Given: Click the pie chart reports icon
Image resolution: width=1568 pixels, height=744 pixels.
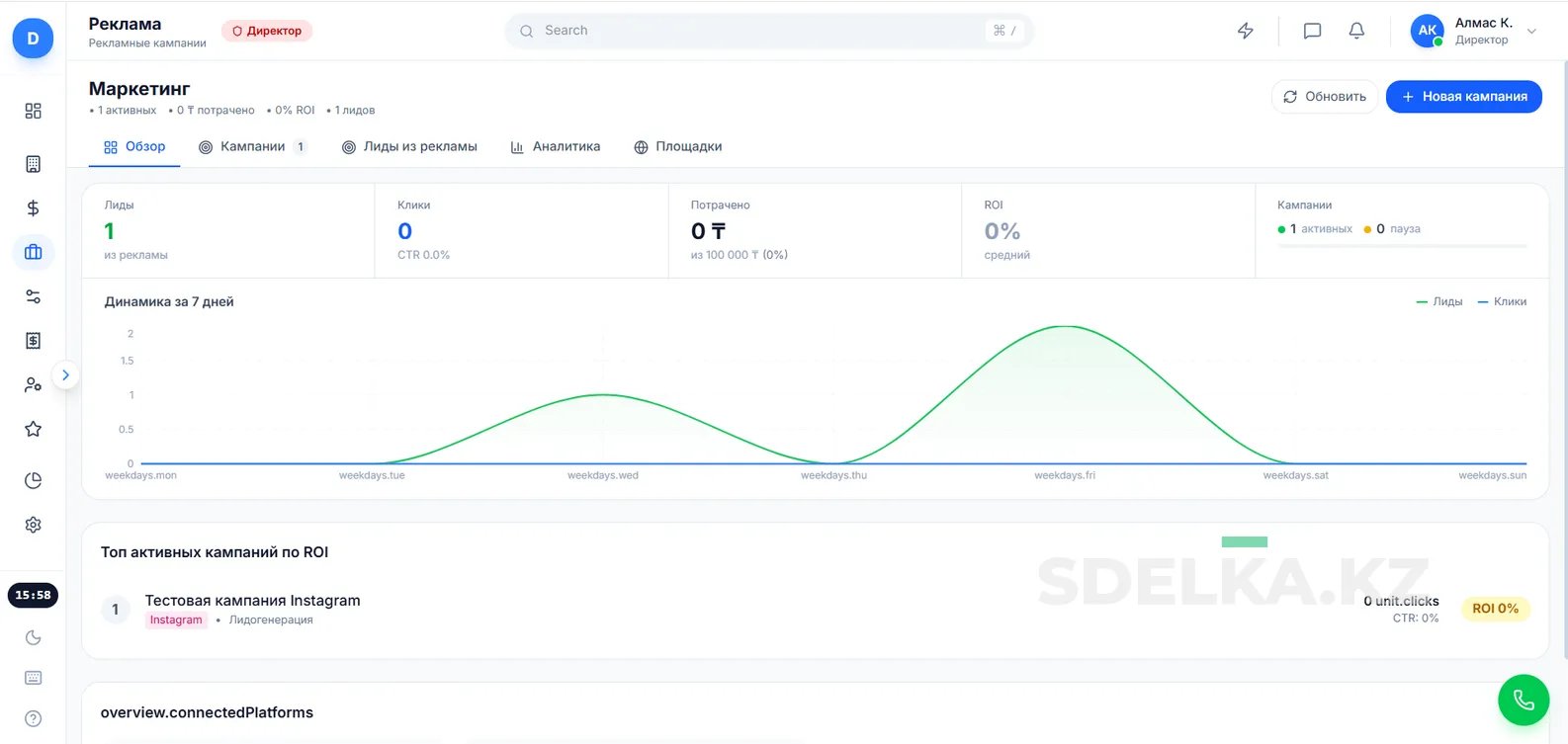Looking at the screenshot, I should (x=33, y=481).
